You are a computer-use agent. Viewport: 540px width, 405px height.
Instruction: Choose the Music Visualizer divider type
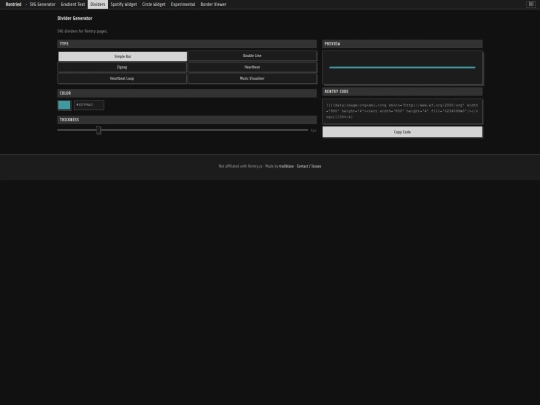tap(252, 79)
